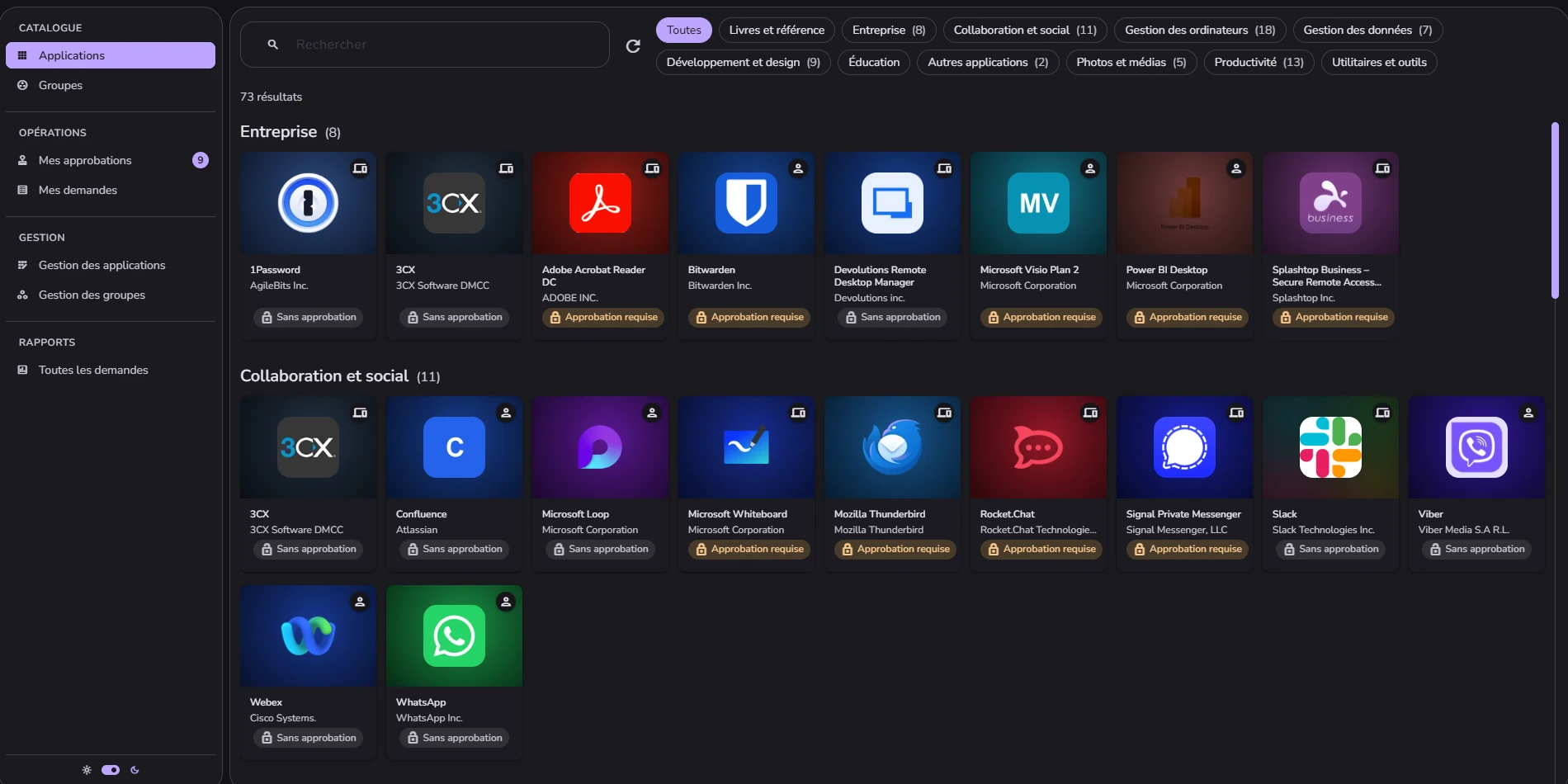The width and height of the screenshot is (1568, 784).
Task: Open the Mozilla Thunderbird icon
Action: point(892,447)
